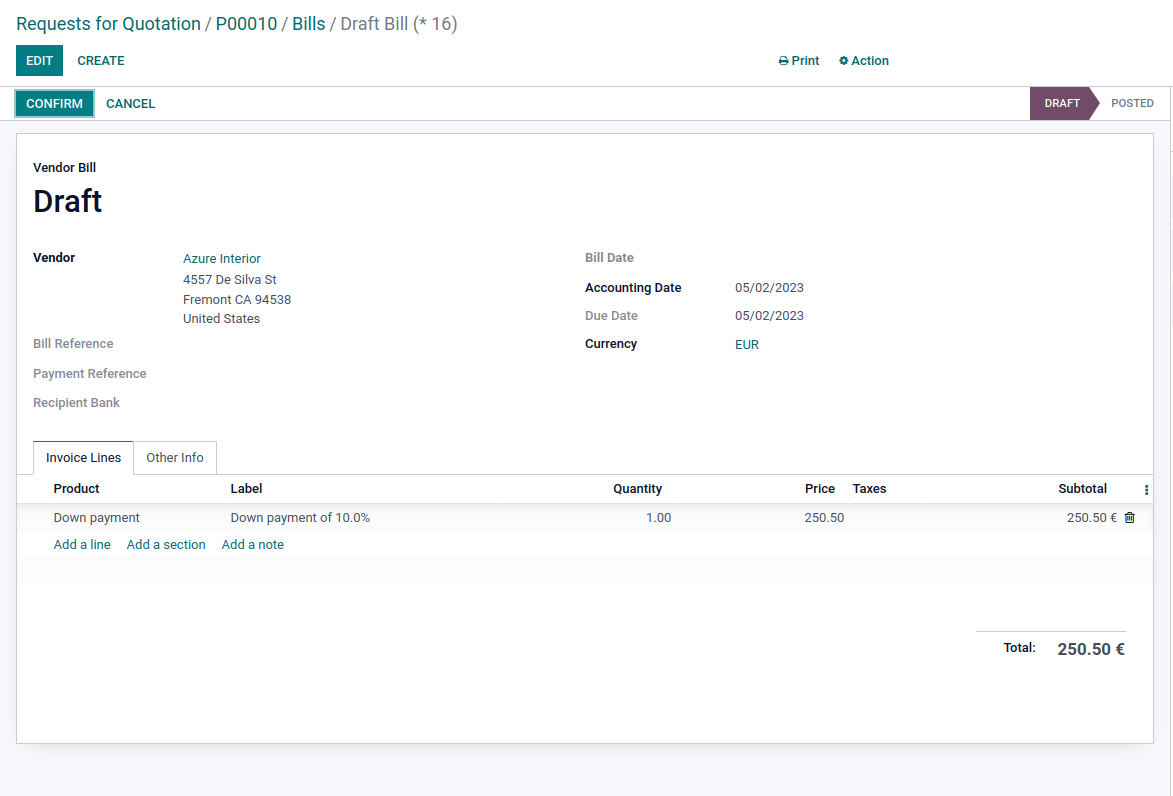Click the Bill Reference field label
Image resolution: width=1173 pixels, height=796 pixels.
pos(73,343)
